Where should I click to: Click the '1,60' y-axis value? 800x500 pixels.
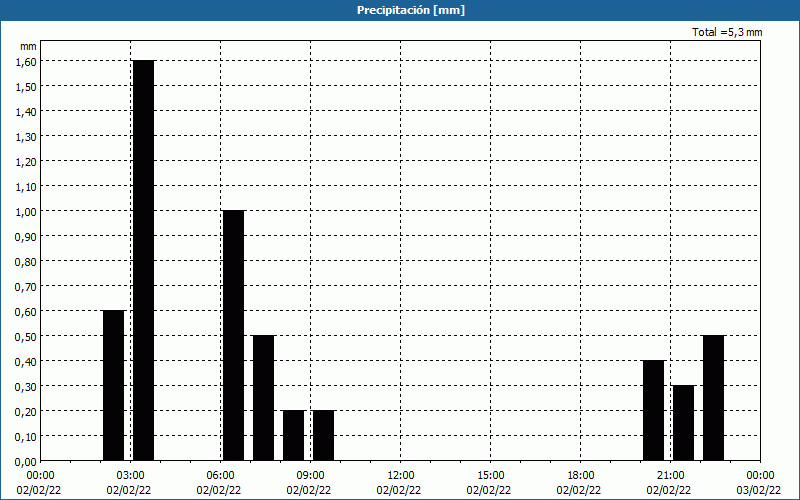[26, 61]
